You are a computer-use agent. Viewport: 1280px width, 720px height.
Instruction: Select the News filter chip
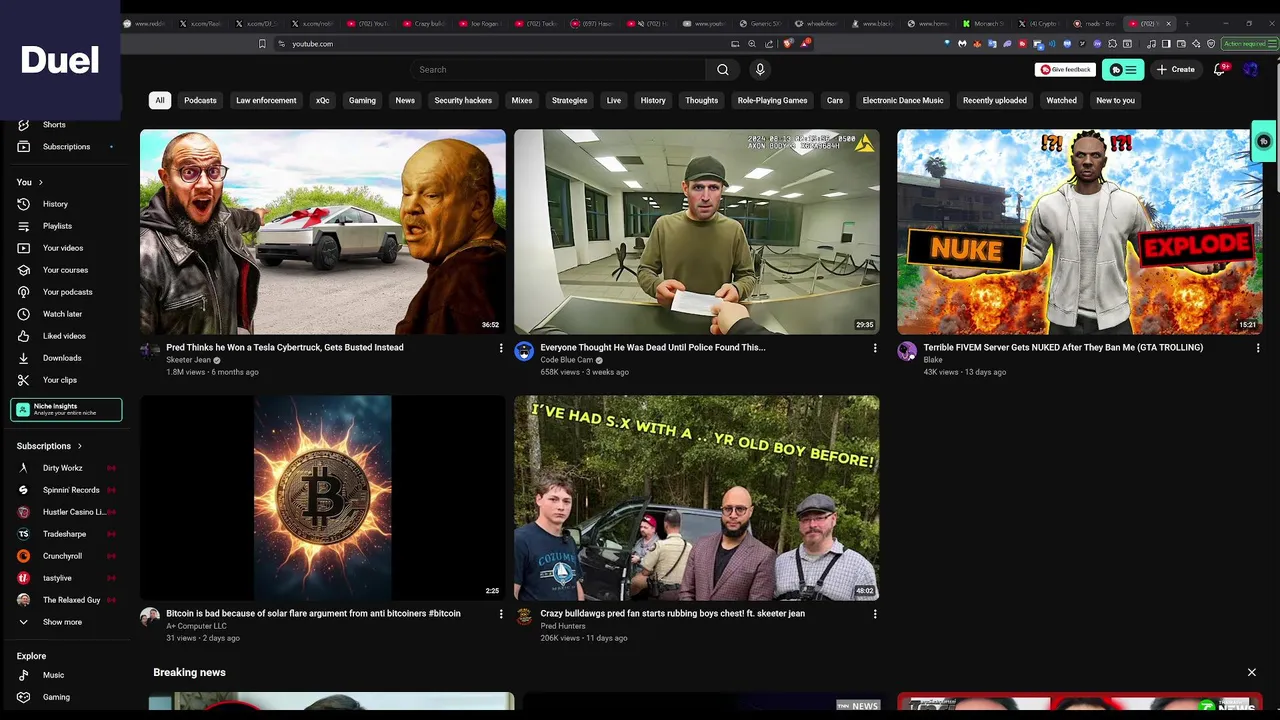click(405, 101)
